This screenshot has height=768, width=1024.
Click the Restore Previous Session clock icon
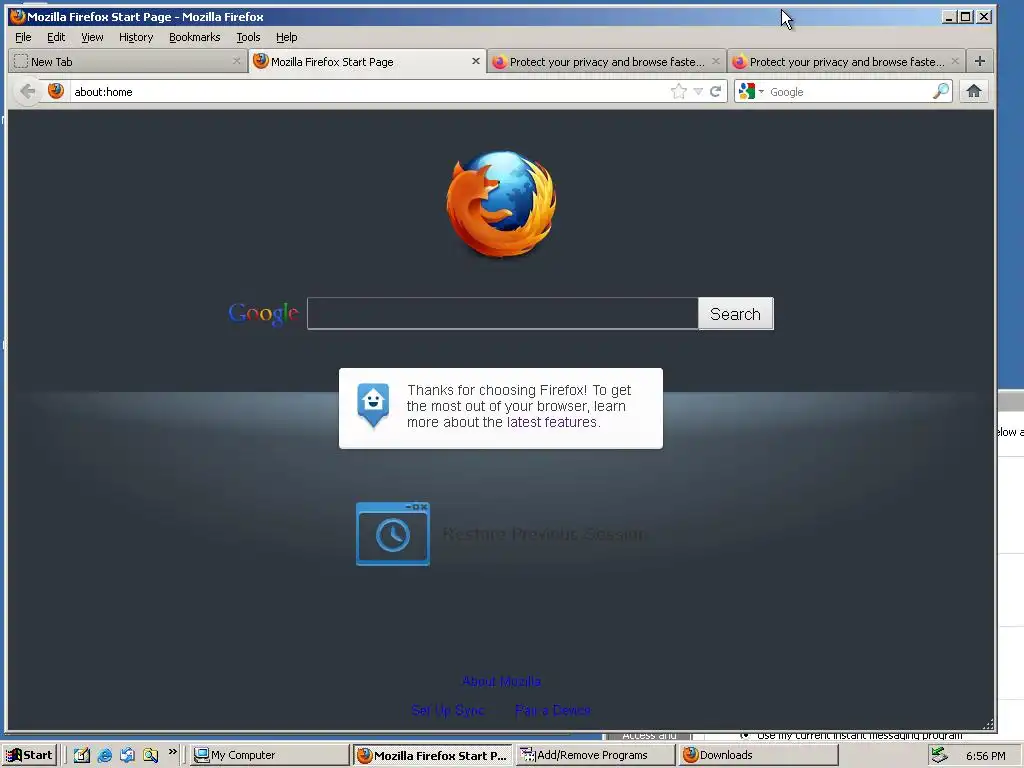[x=392, y=534]
